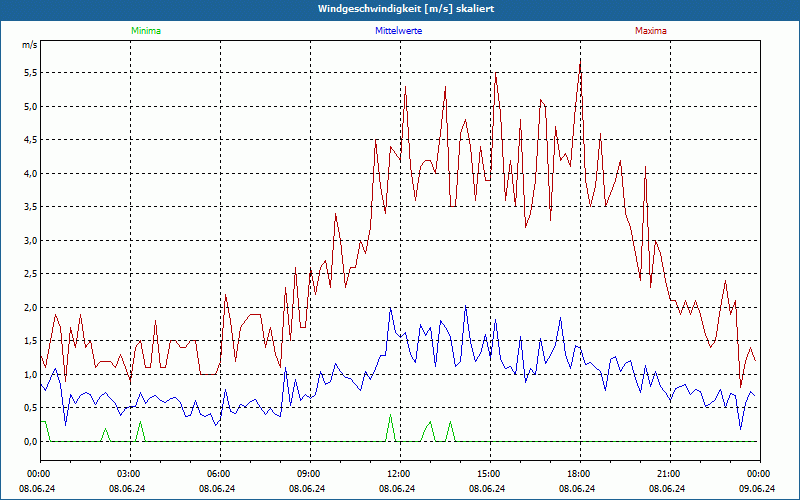
Task: Select the 1,0 y-axis value label
Action: pyautogui.click(x=29, y=375)
